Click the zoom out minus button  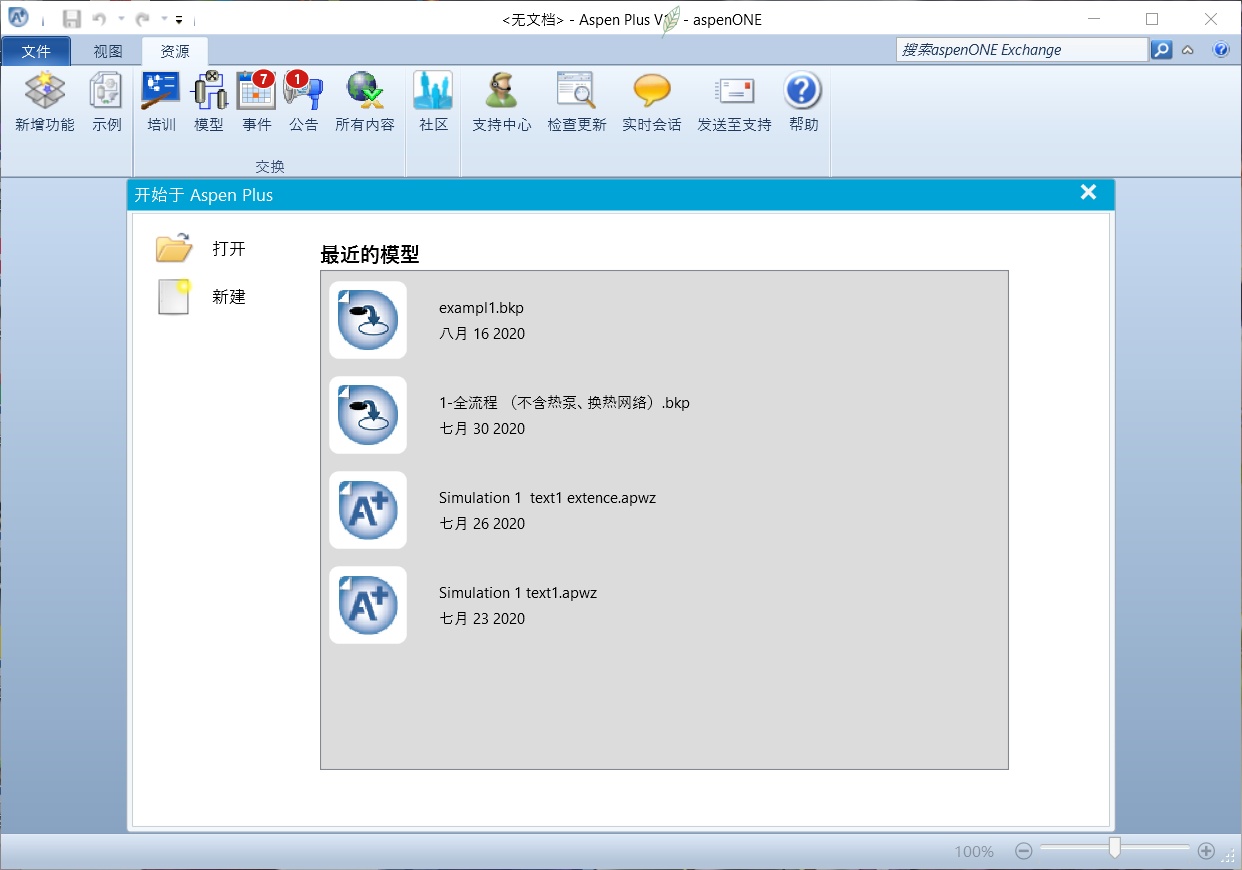[1023, 851]
